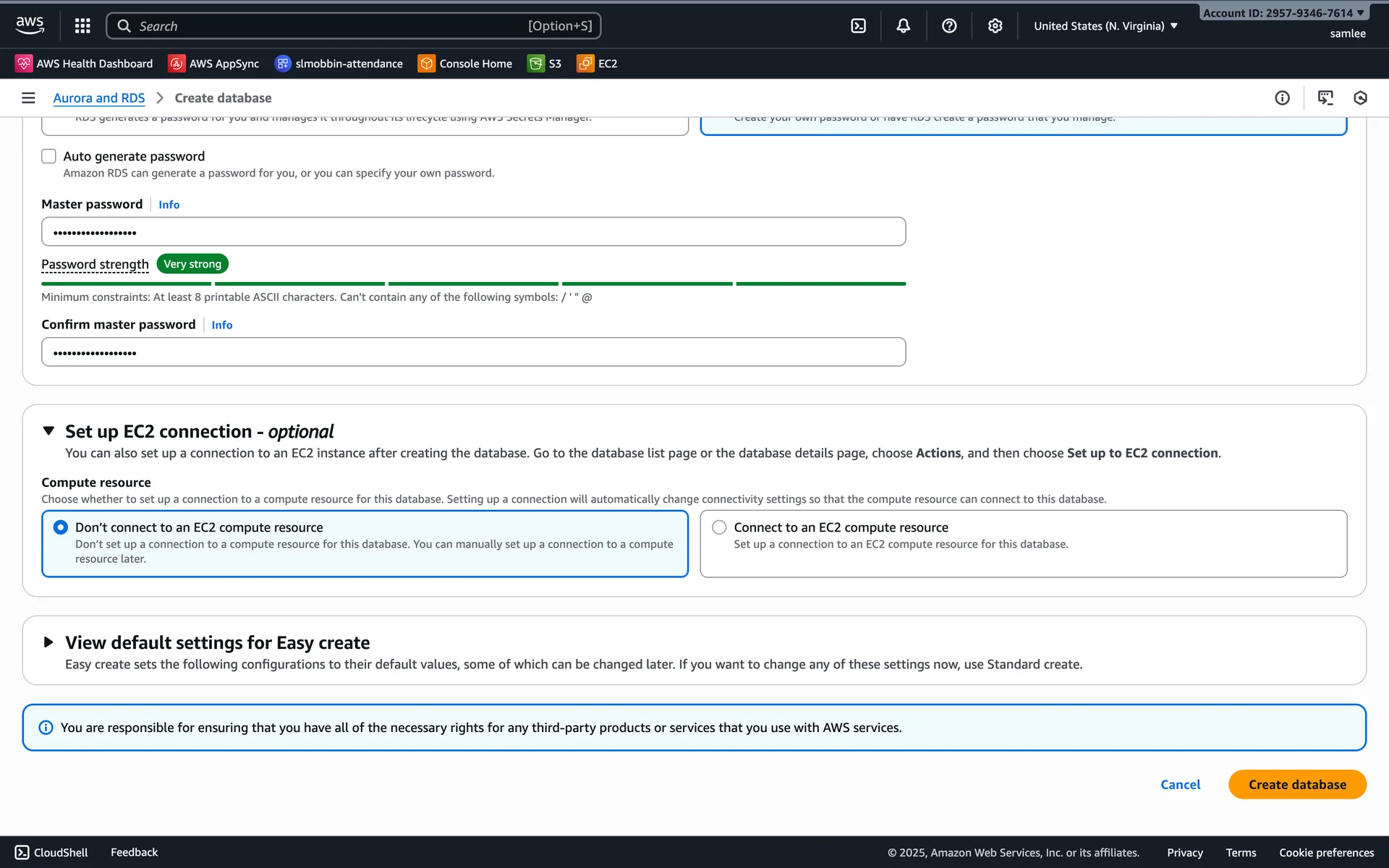Click the Confirm master password field
1389x868 pixels.
tap(473, 352)
